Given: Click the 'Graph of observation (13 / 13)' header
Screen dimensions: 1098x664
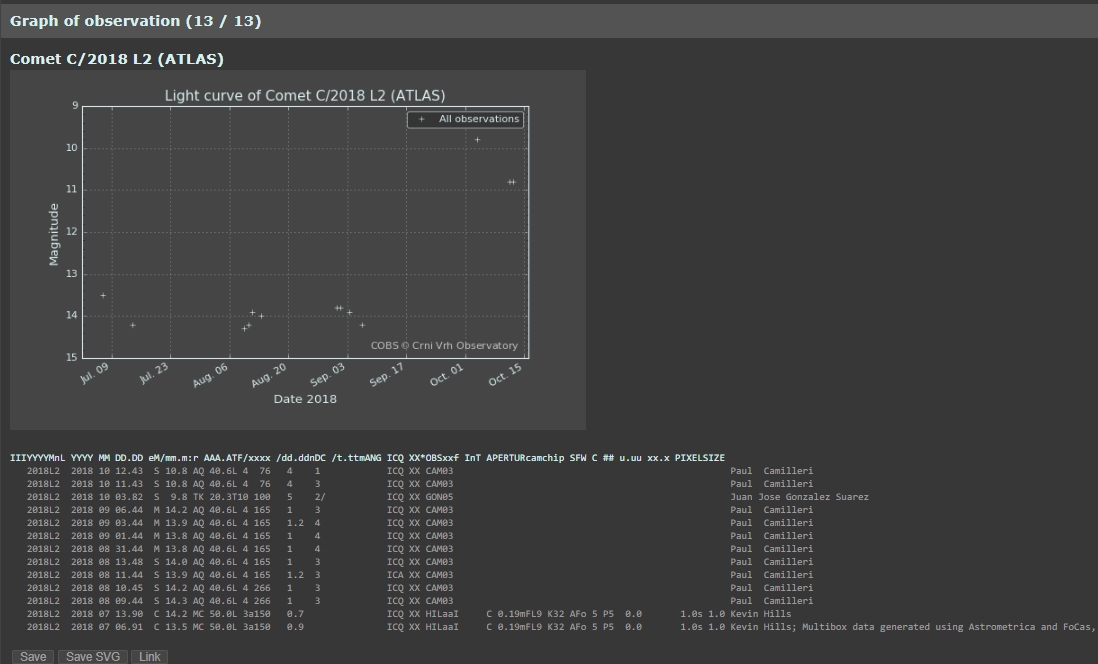Looking at the screenshot, I should [135, 21].
